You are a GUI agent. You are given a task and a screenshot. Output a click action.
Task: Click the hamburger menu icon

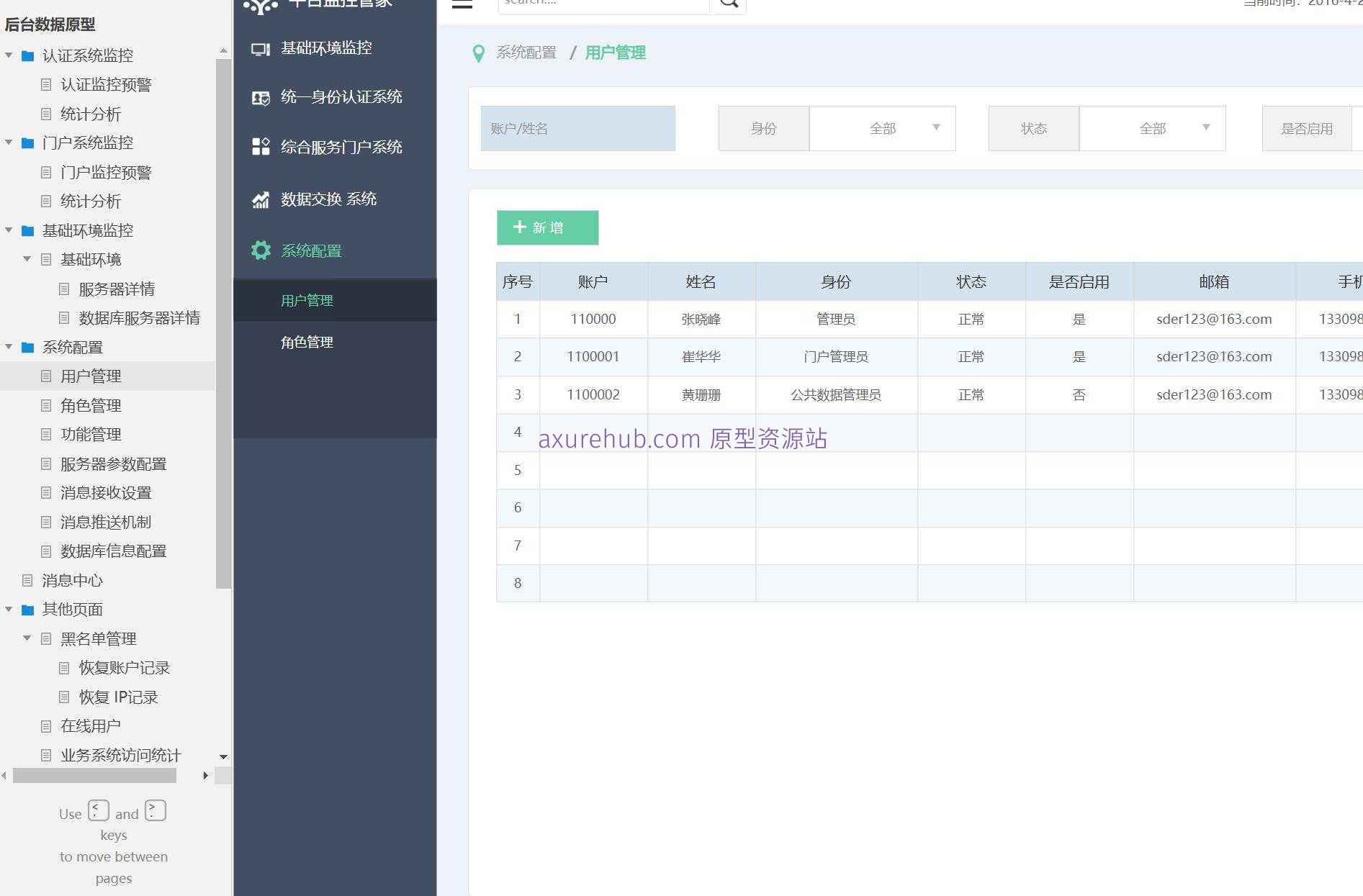[x=462, y=4]
